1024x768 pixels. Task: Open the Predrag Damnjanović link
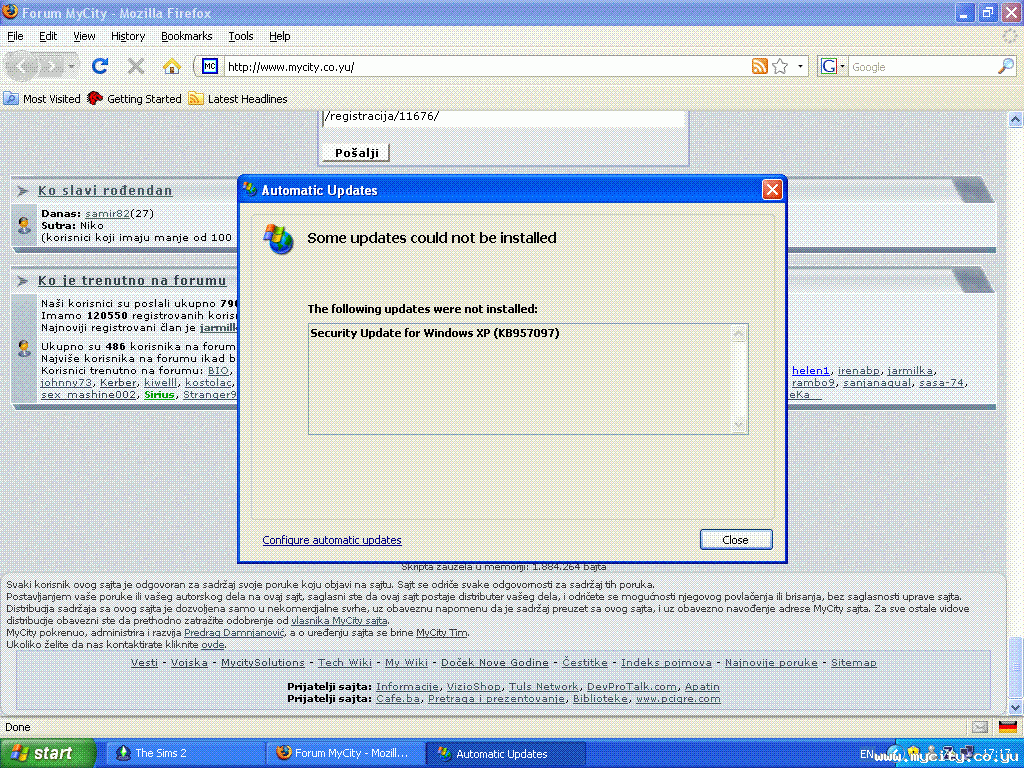234,632
